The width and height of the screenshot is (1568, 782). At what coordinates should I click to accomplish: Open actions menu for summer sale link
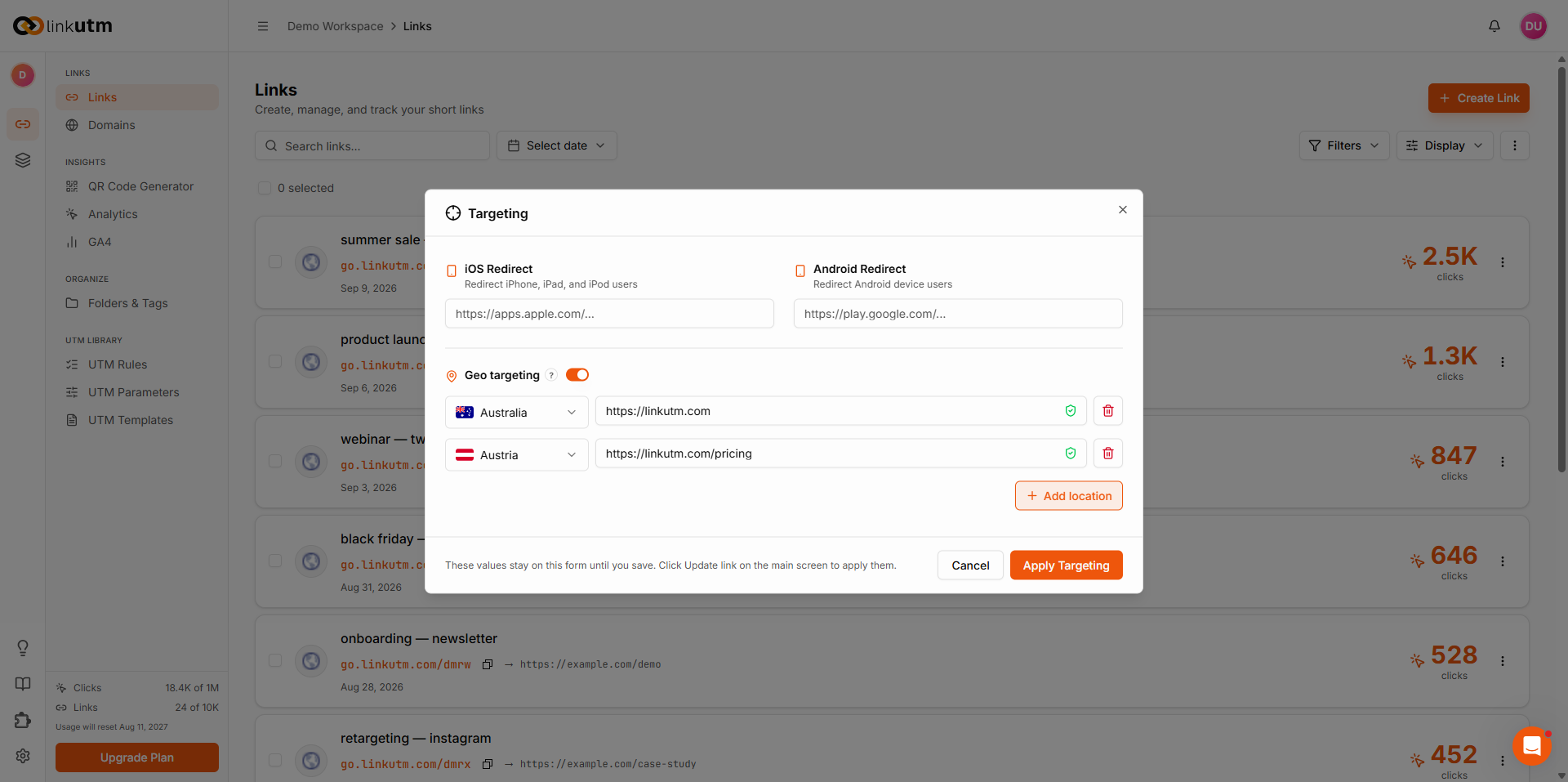[1503, 262]
